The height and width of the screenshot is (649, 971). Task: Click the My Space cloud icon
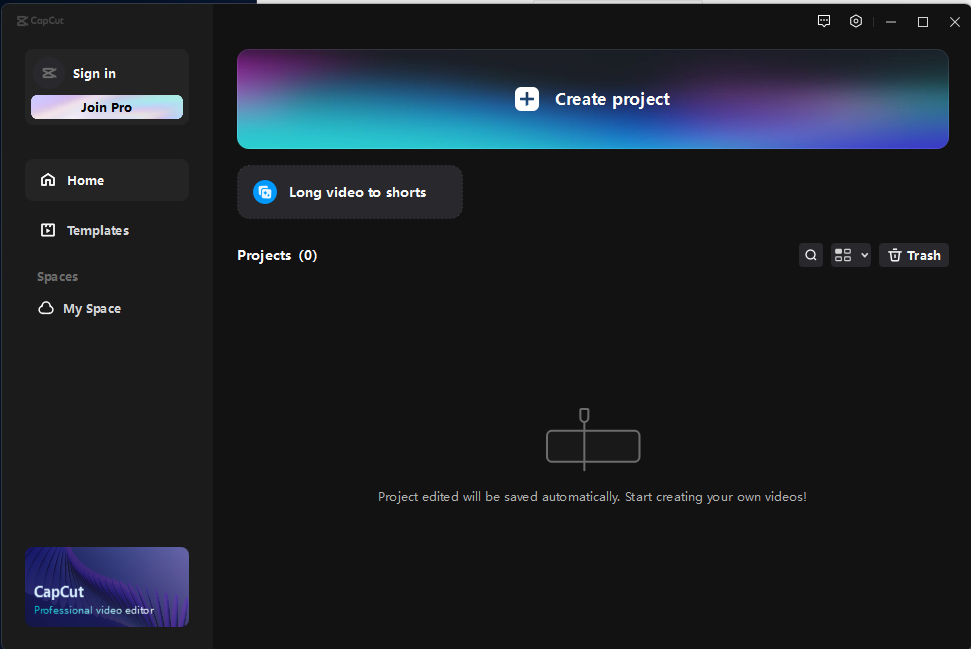click(x=46, y=308)
